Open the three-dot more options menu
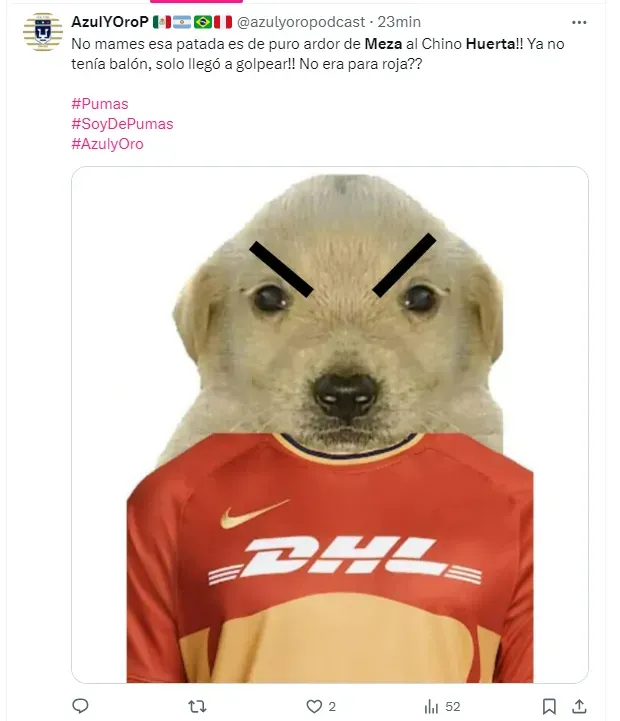620x721 pixels. (x=579, y=22)
